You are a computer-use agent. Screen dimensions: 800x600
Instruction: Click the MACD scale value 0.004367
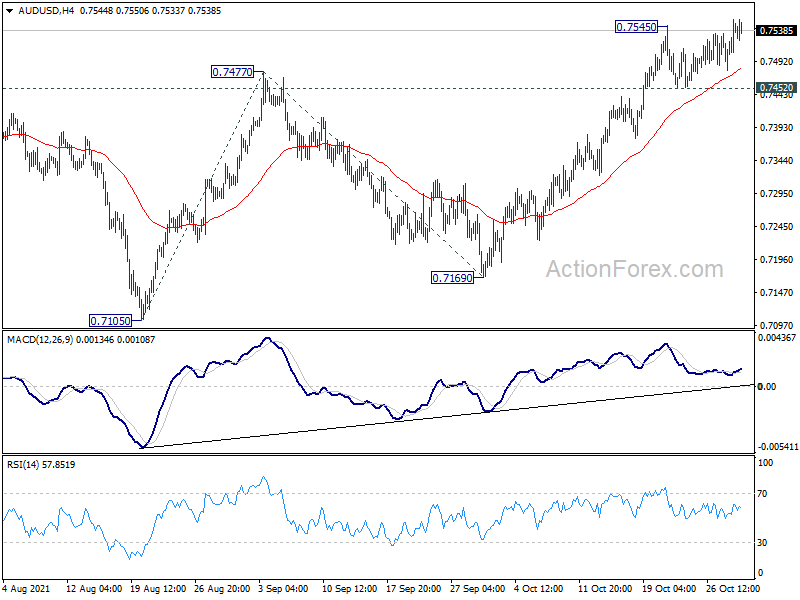click(777, 338)
